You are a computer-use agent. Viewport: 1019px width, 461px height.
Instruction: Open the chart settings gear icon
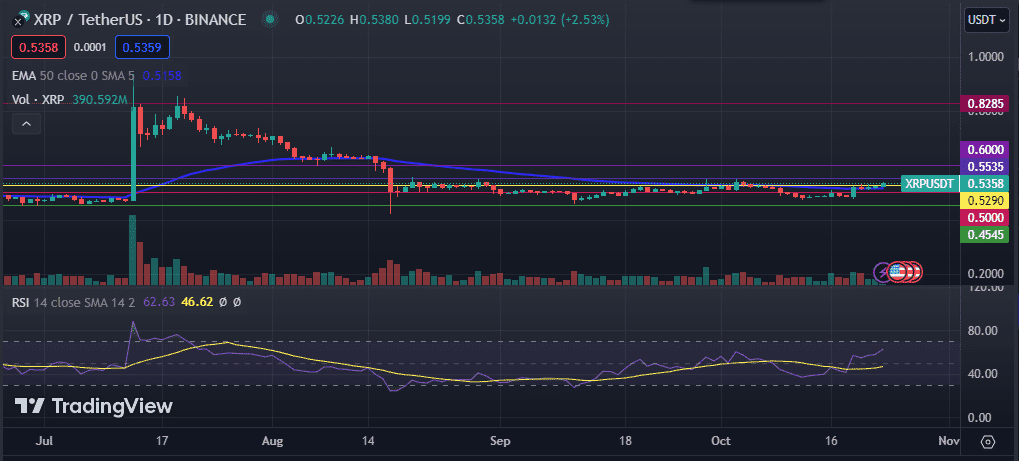click(988, 441)
